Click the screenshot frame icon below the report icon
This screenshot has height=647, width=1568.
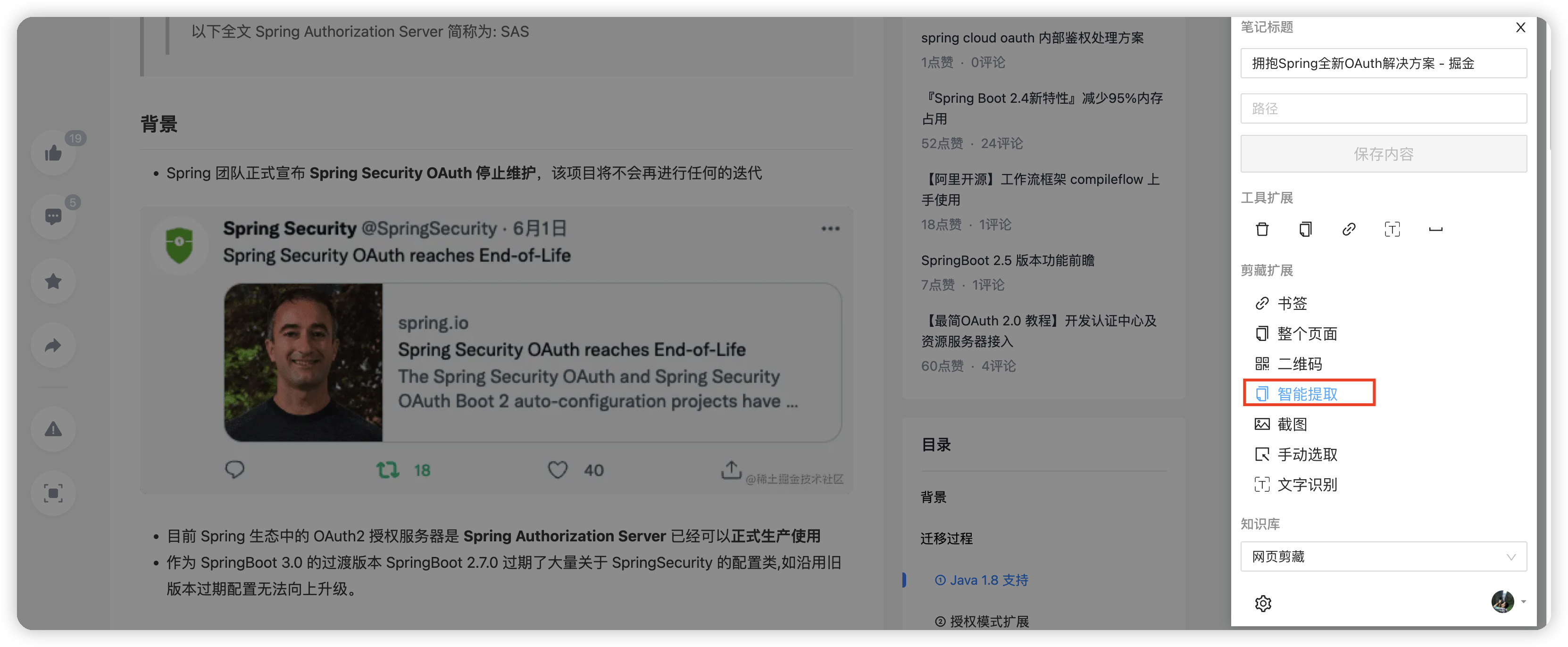(x=53, y=494)
